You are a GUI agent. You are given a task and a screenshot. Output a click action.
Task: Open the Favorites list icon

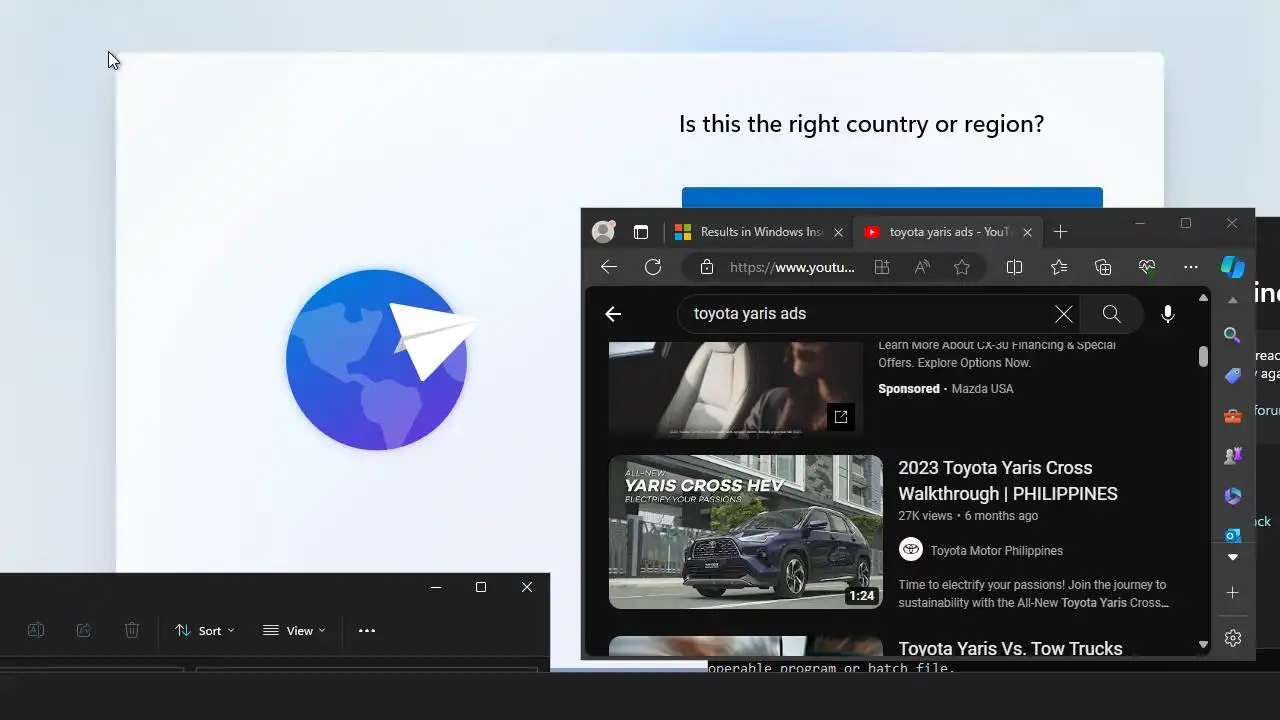(1059, 267)
